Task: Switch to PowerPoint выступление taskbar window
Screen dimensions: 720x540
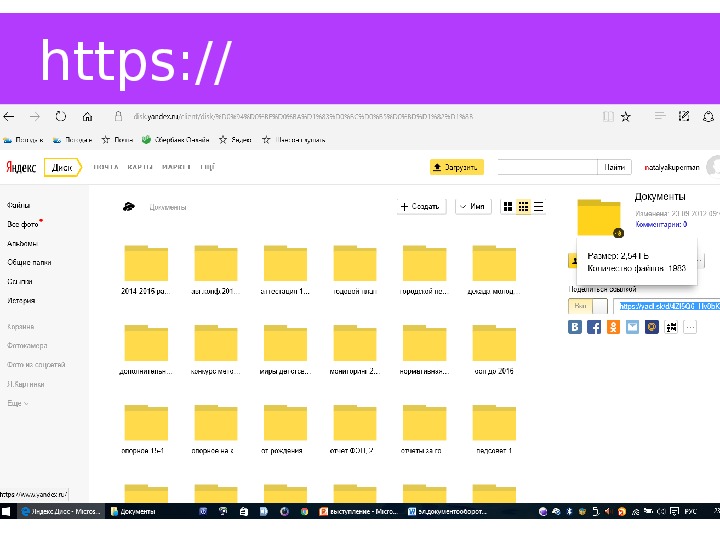Action: click(359, 511)
